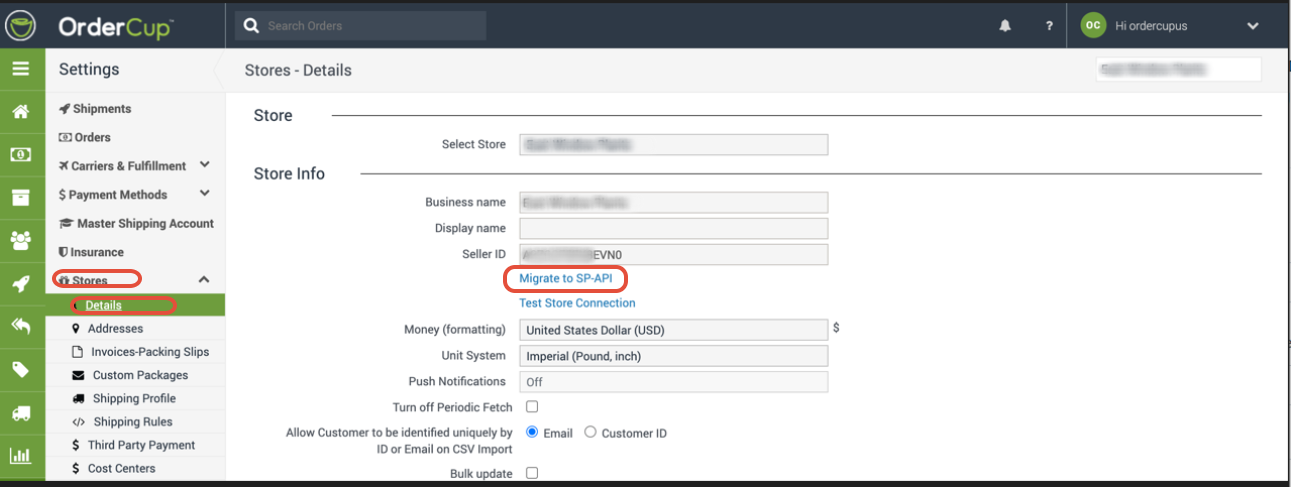Click the Invoices-Packing Slips document icon
This screenshot has width=1291, height=487.
click(79, 352)
